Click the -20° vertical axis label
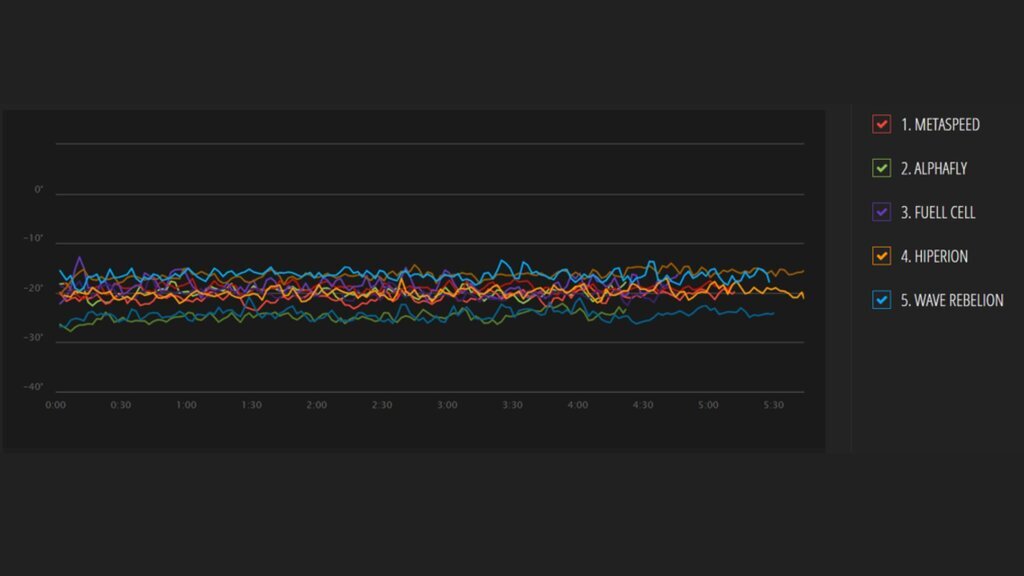This screenshot has height=576, width=1024. (35, 289)
